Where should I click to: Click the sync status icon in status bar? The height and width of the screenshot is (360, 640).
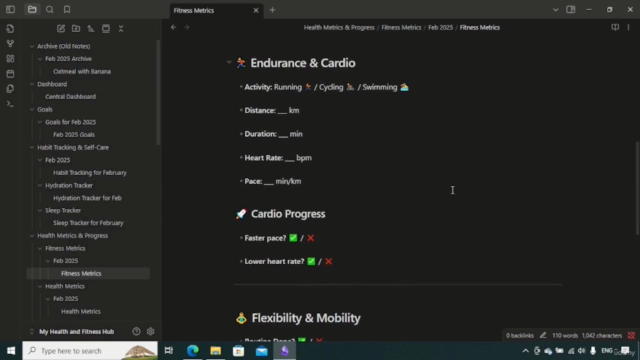631,336
